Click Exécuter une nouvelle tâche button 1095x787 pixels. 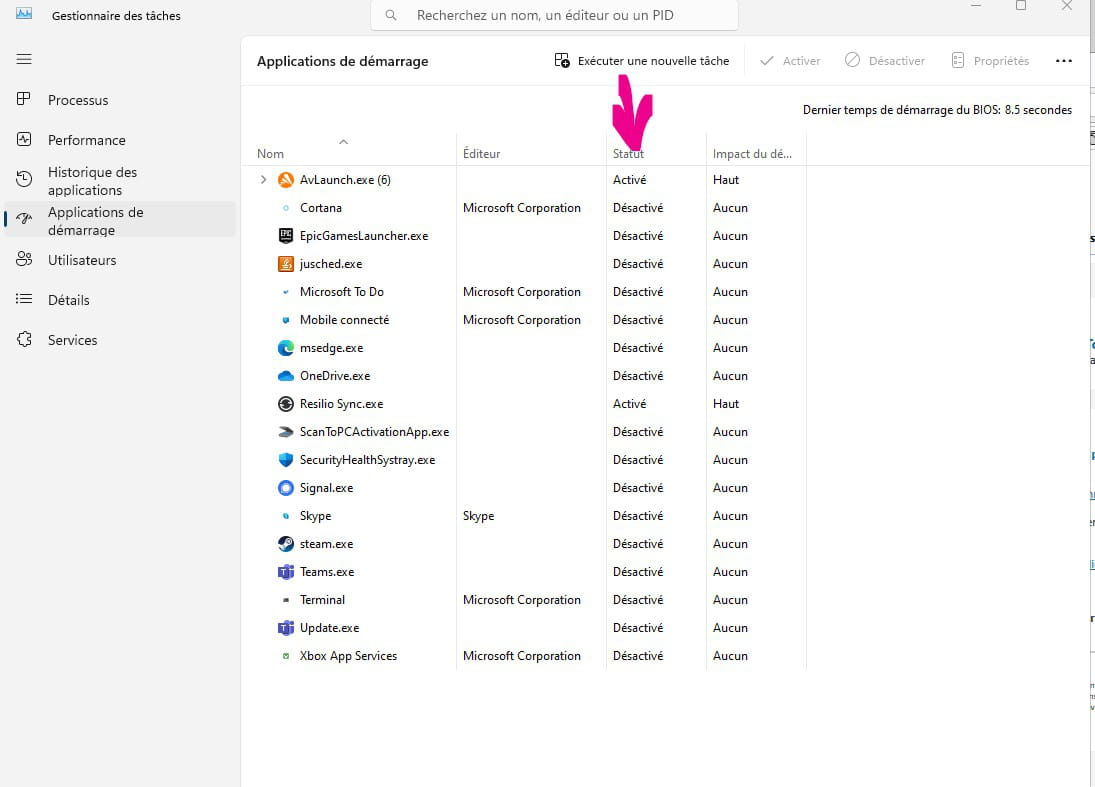coord(642,61)
